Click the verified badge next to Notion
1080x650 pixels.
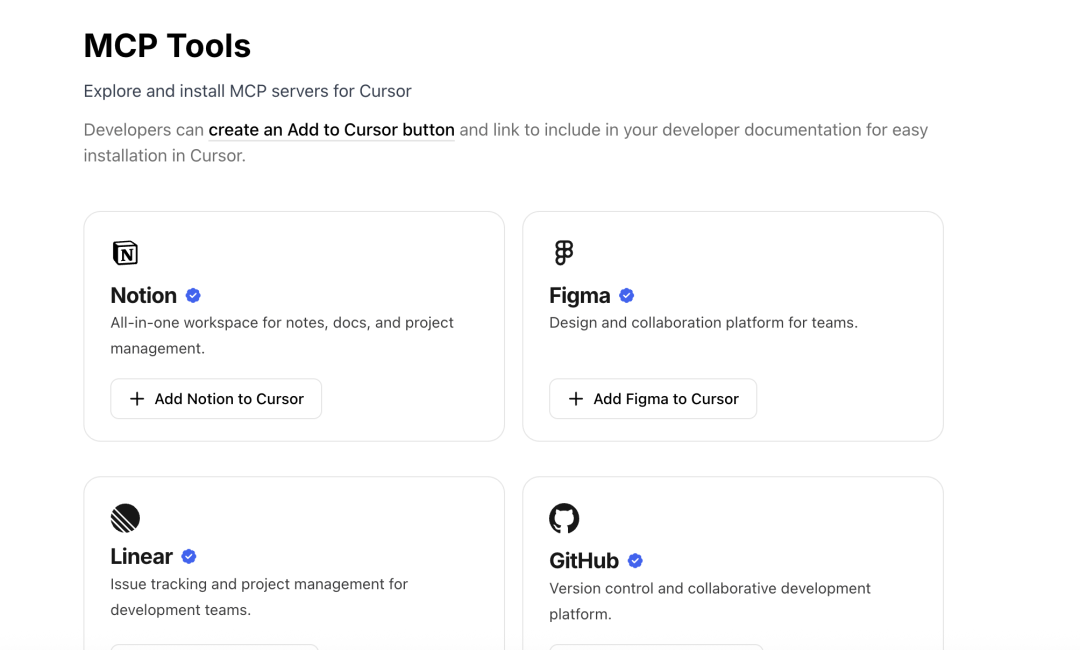tap(193, 295)
